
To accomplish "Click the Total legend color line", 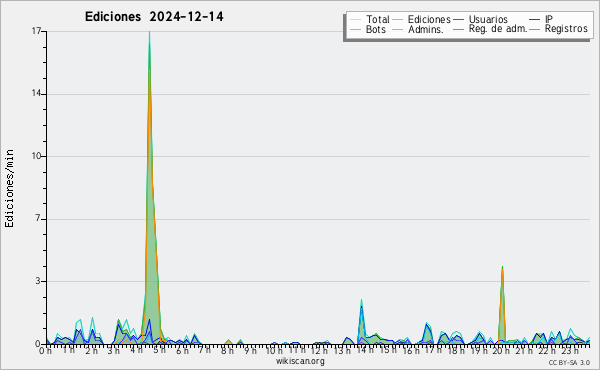I will tap(355, 20).
